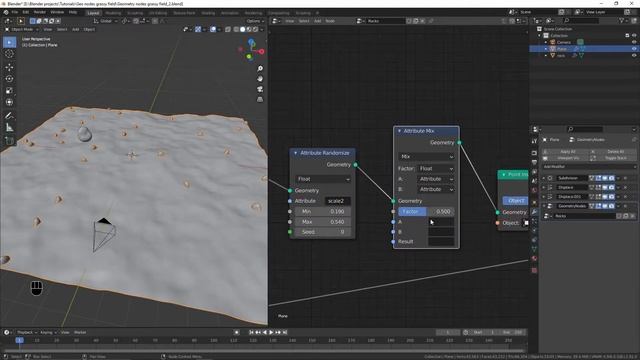This screenshot has height=360, width=640.
Task: Open the Edit menu
Action: click(x=26, y=12)
